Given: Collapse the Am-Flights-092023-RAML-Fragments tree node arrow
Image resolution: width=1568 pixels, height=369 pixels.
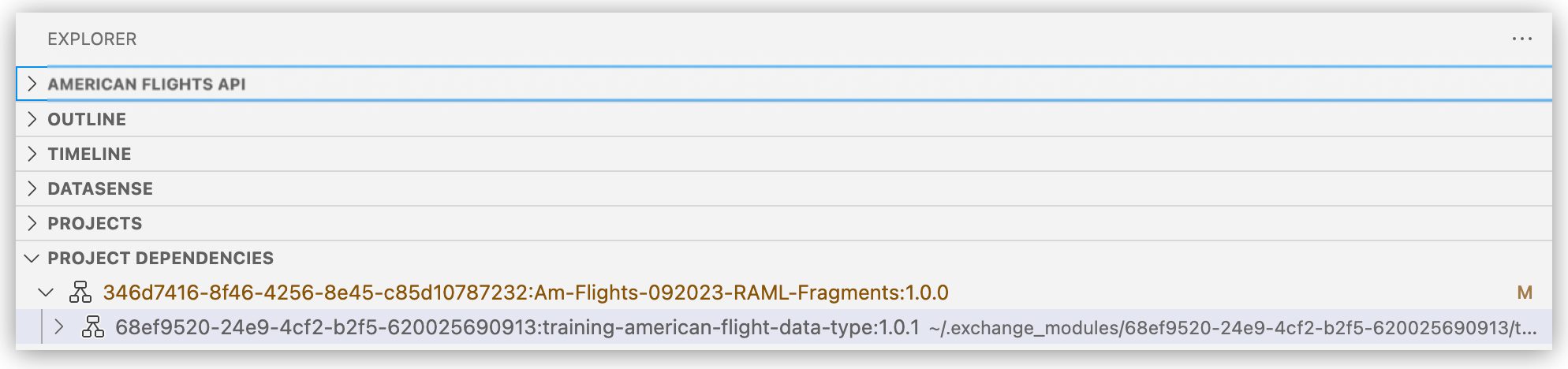Looking at the screenshot, I should pyautogui.click(x=46, y=293).
